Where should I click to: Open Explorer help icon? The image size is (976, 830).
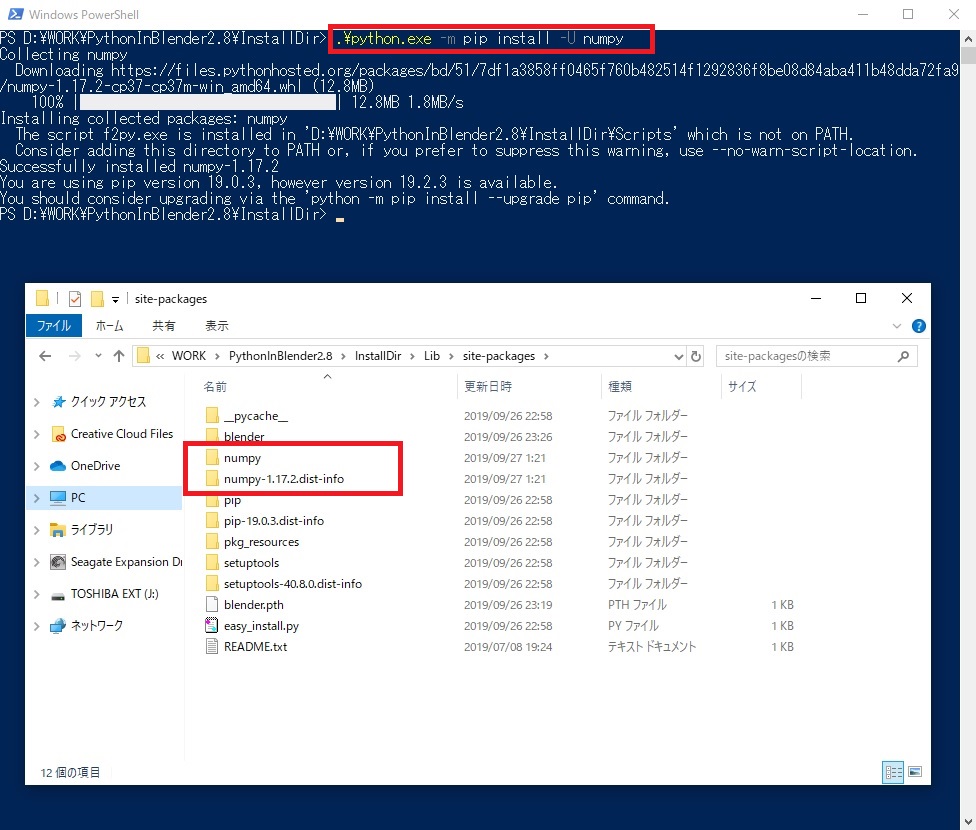[x=918, y=326]
